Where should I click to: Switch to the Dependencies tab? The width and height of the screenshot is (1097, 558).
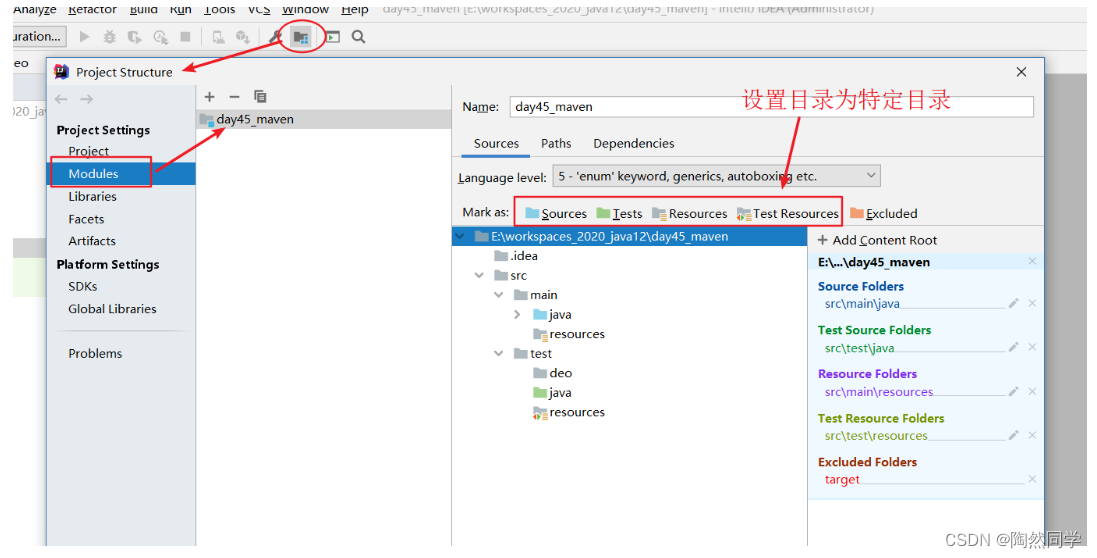click(x=634, y=143)
